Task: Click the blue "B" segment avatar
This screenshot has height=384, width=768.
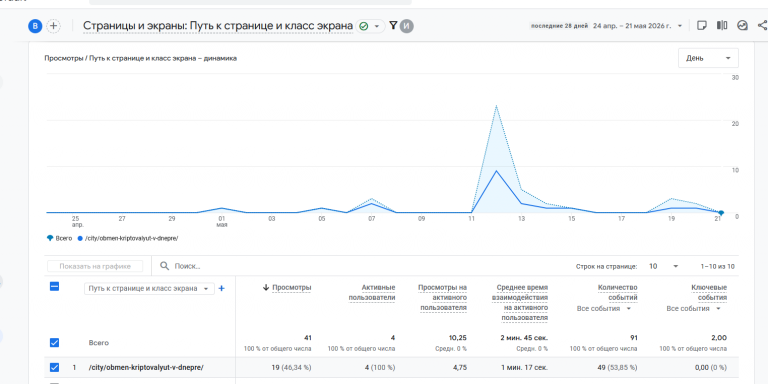Action: (x=35, y=26)
